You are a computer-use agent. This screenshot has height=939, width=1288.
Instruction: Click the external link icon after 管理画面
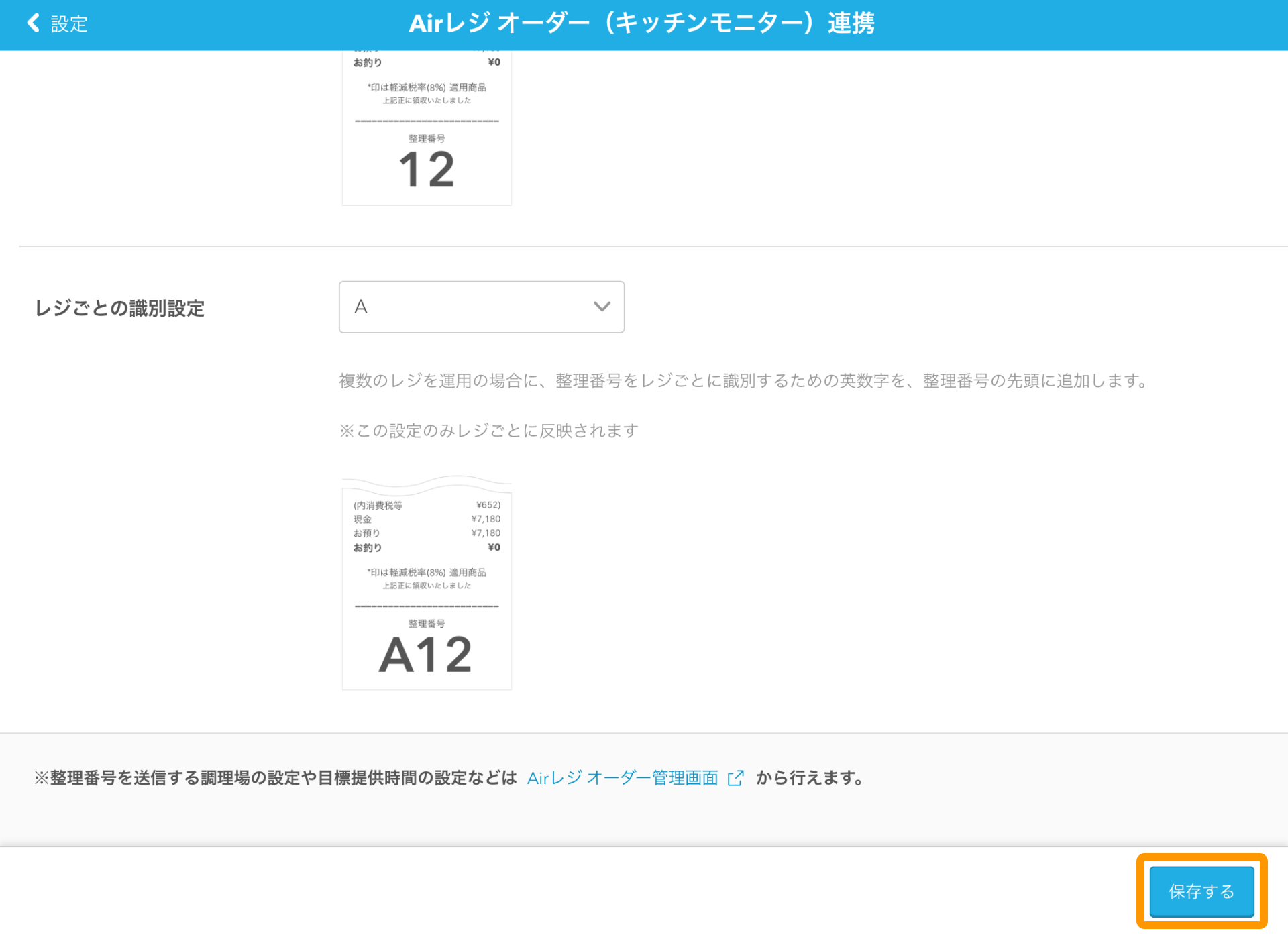coord(736,778)
